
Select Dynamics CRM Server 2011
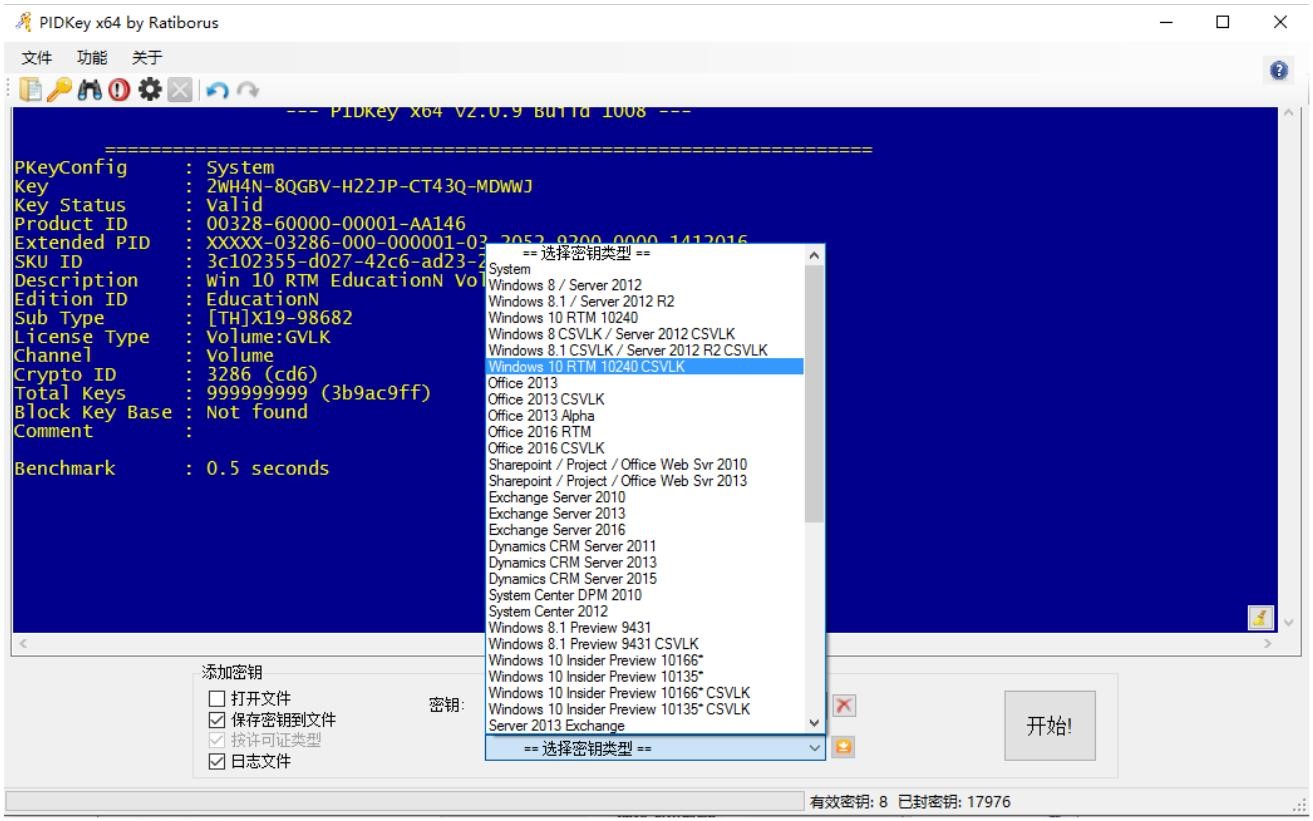coord(645,546)
